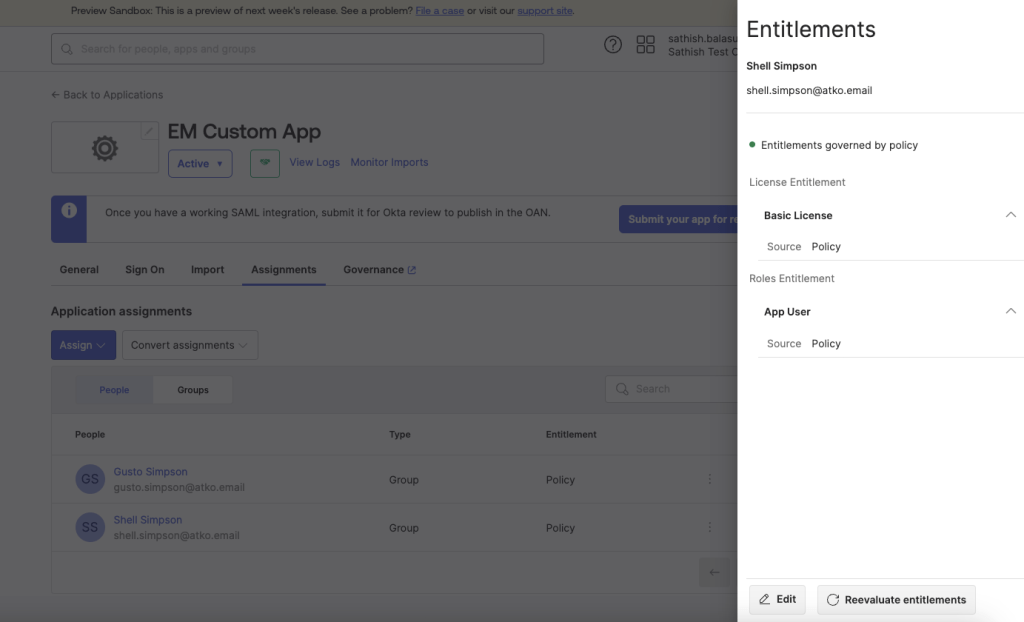
Task: Open kebab menu for Shell Simpson row
Action: (709, 527)
